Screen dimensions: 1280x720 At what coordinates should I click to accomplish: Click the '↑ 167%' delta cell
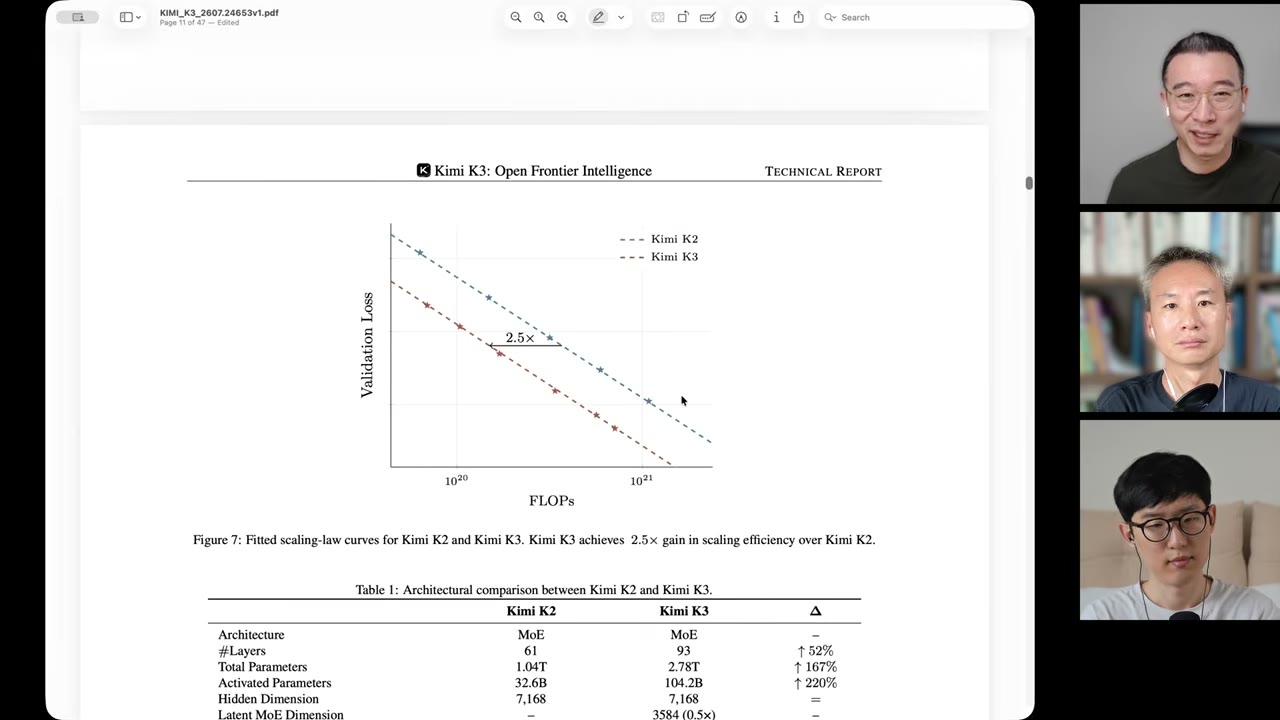(815, 667)
